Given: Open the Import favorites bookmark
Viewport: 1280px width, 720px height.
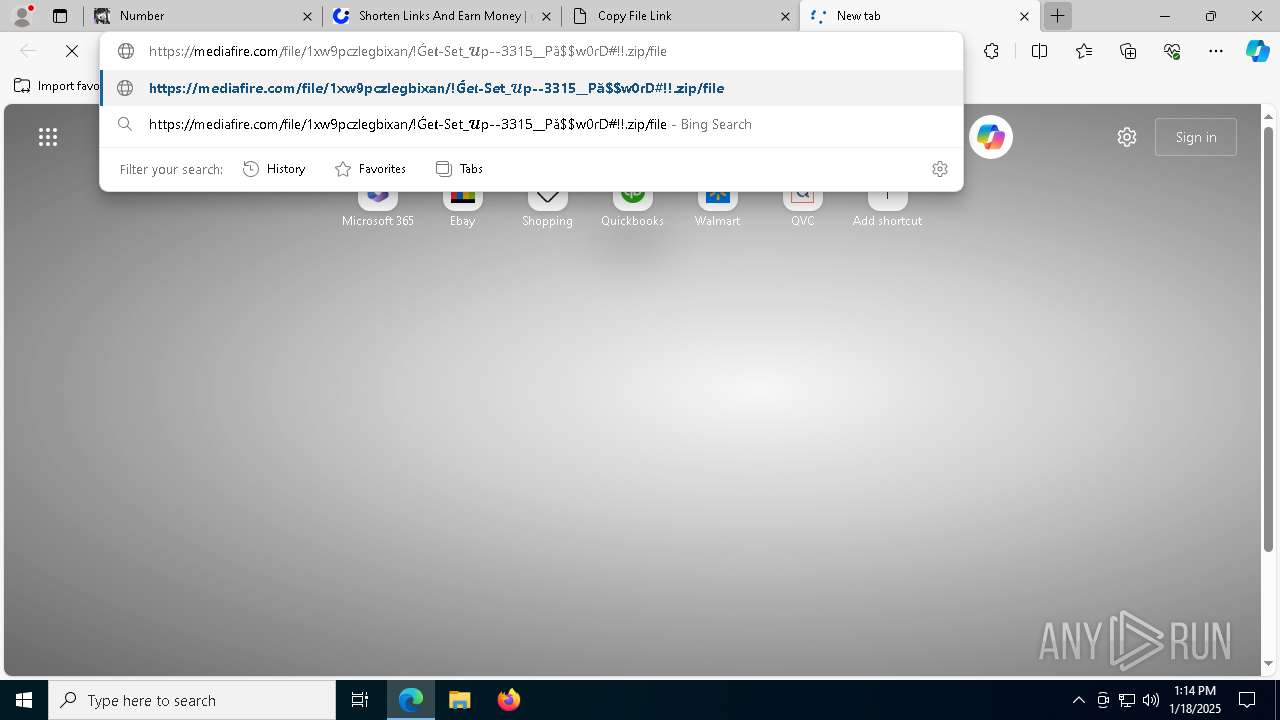Looking at the screenshot, I should (x=56, y=86).
